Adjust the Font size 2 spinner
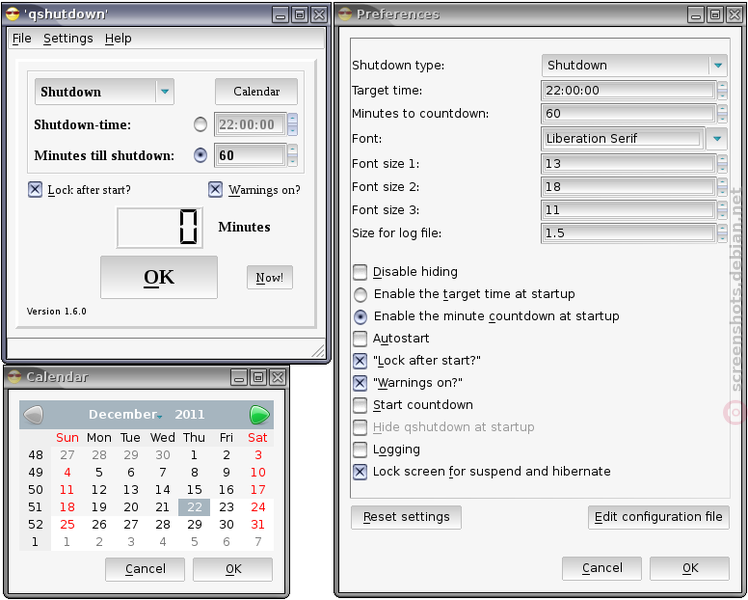The width and height of the screenshot is (748, 600). (x=722, y=187)
